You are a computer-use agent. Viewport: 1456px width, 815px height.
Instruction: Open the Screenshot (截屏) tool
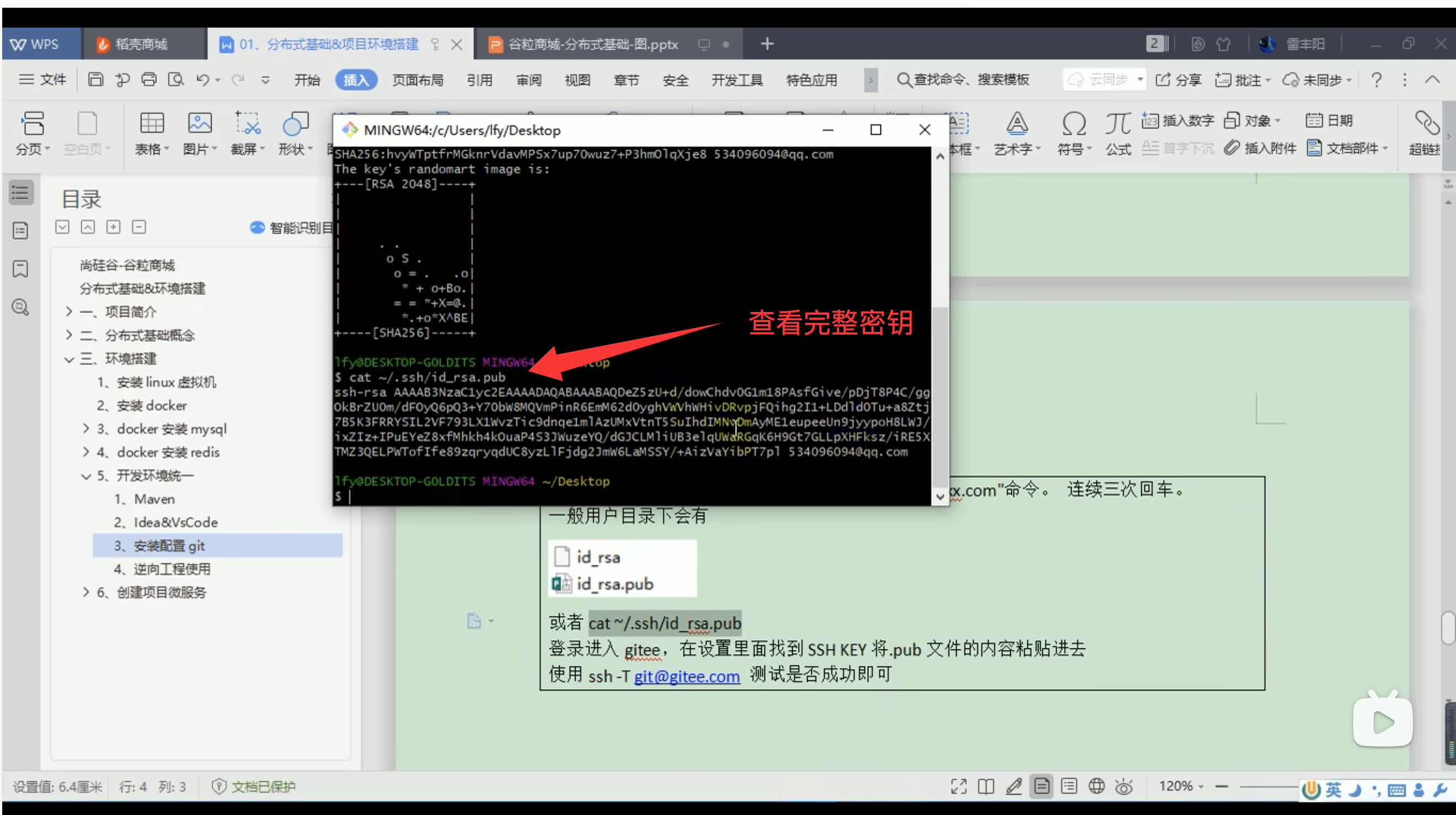click(x=247, y=124)
